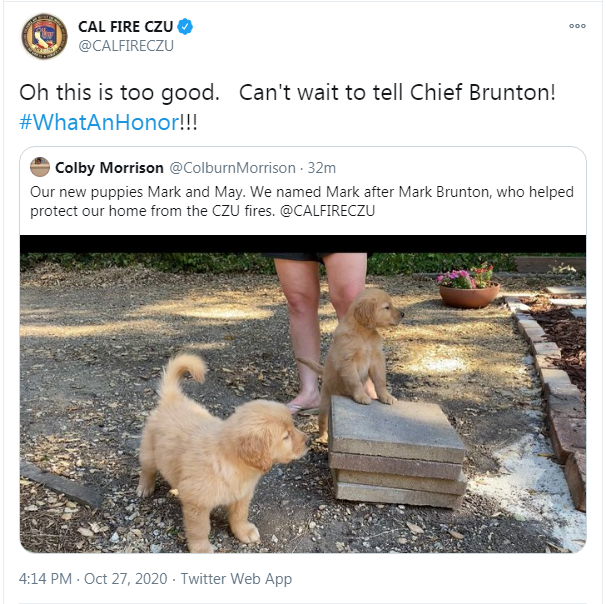This screenshot has width=606, height=604.
Task: Open the quoted tweet text body
Action: pos(302,201)
